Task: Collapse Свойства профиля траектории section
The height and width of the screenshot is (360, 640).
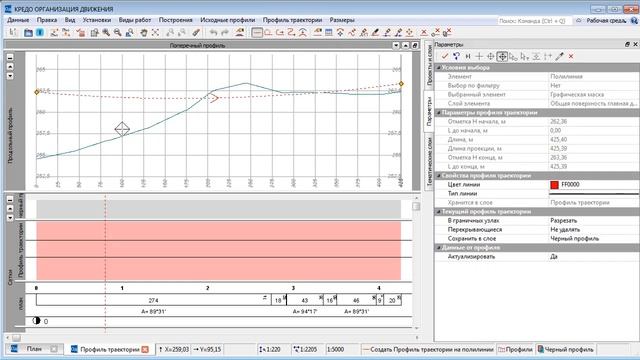Action: coord(439,176)
